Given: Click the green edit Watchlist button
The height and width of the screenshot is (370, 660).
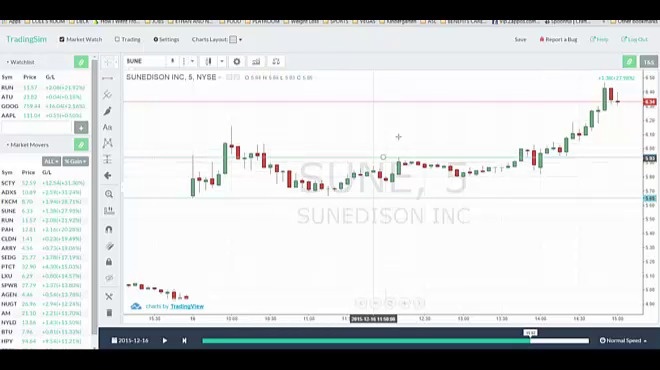Looking at the screenshot, I should point(81,62).
